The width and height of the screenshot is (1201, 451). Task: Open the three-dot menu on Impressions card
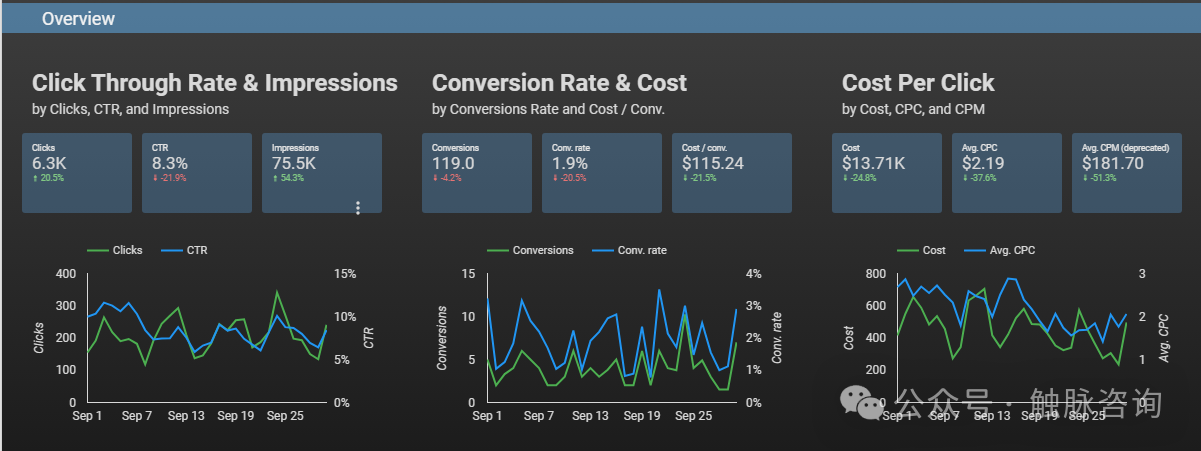[x=358, y=208]
